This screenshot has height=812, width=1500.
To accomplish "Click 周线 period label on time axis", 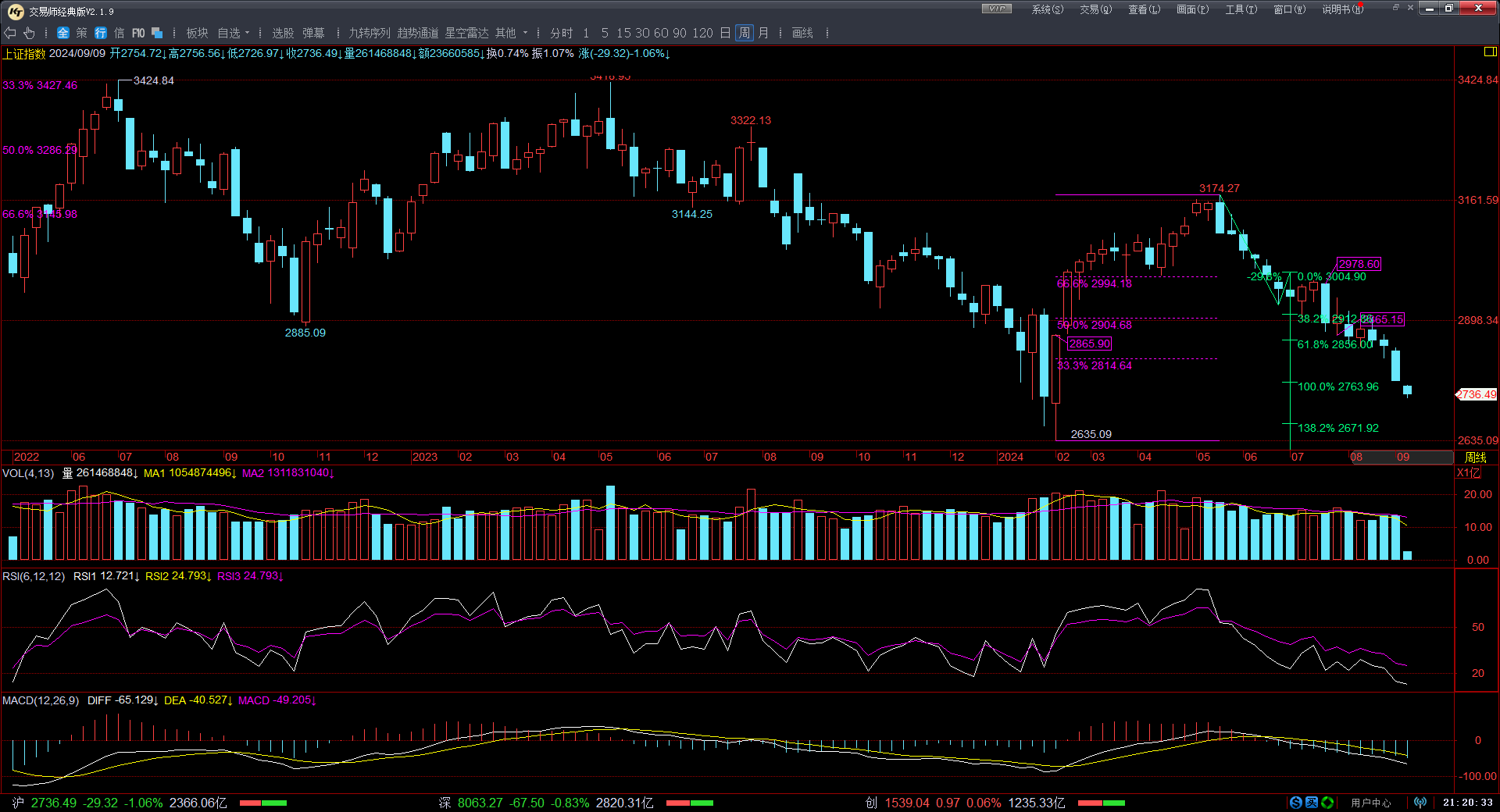I will coord(1476,457).
